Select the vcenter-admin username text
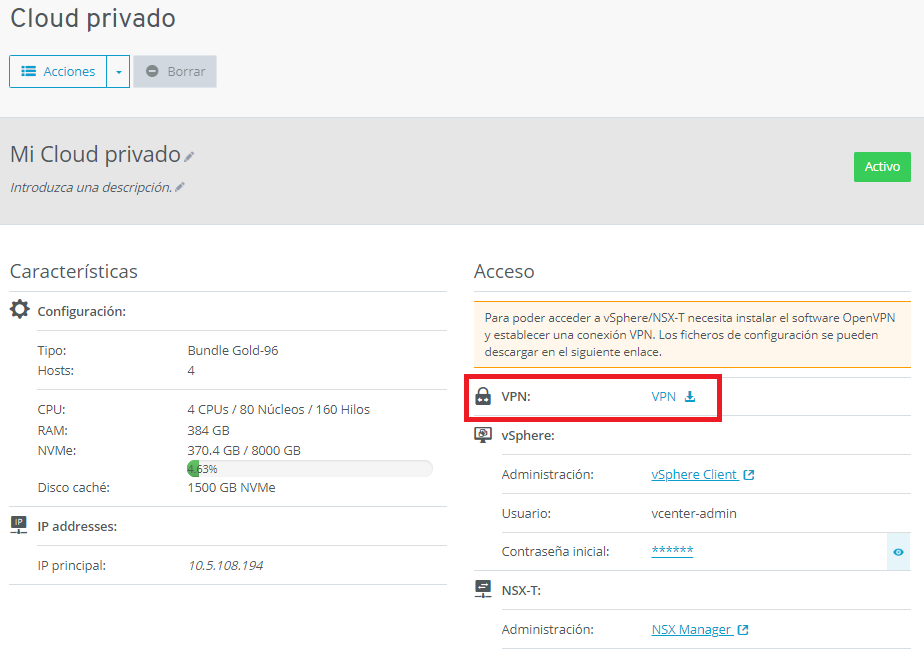 point(694,513)
